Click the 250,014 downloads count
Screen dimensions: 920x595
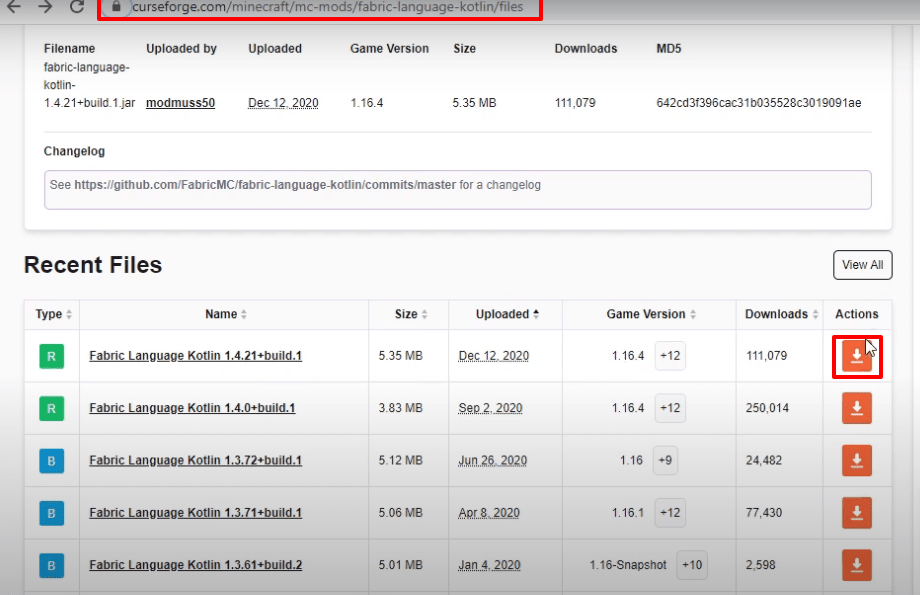(x=767, y=408)
